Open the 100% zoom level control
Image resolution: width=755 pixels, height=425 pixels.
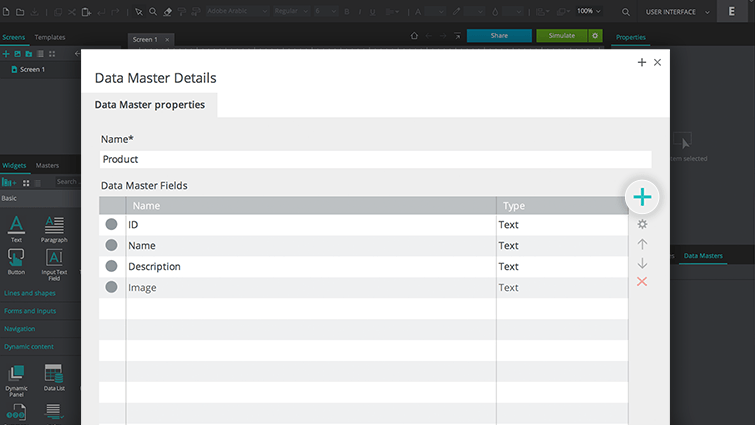click(590, 11)
